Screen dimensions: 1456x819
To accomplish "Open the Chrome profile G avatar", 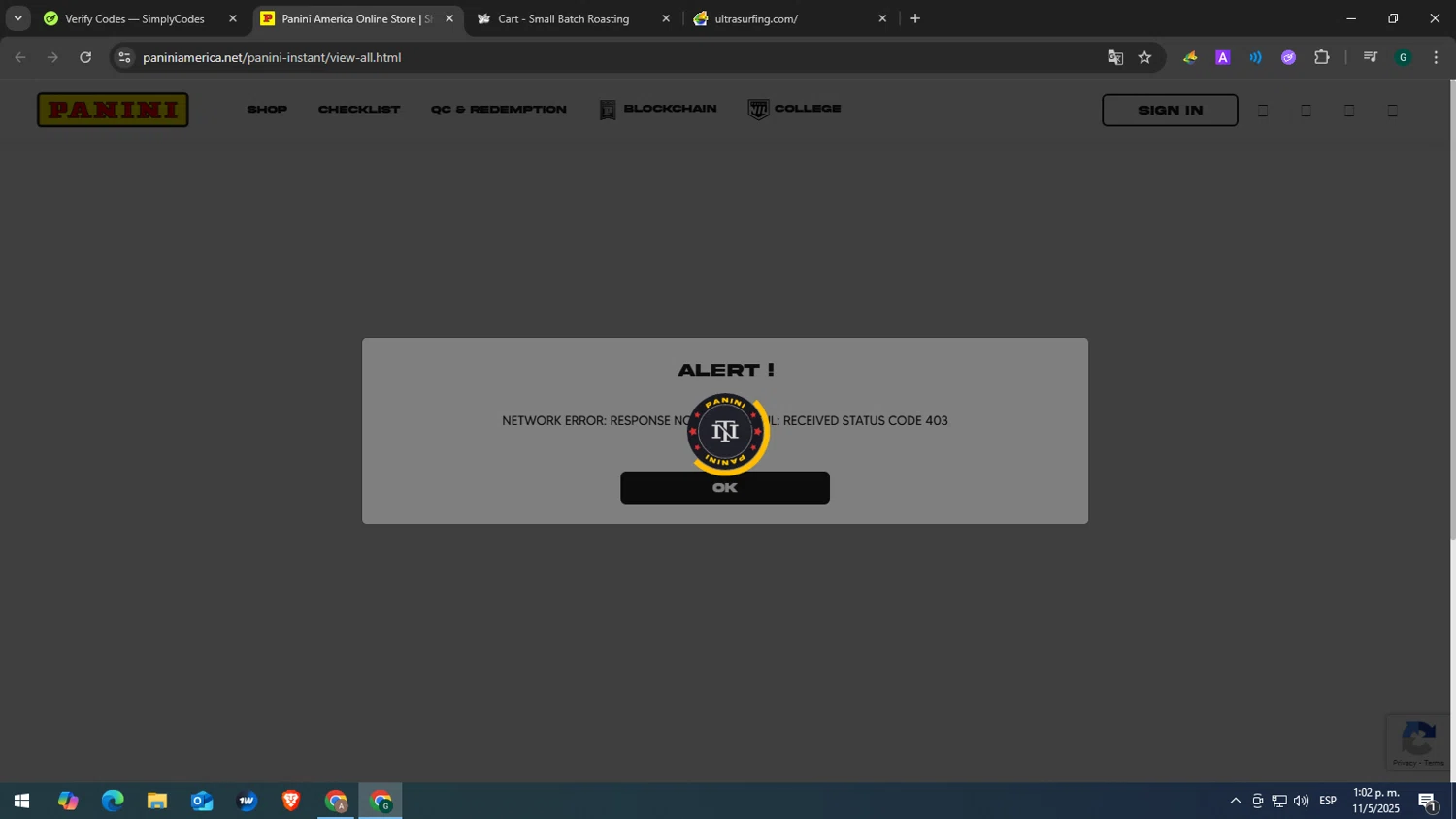I will (x=1404, y=57).
